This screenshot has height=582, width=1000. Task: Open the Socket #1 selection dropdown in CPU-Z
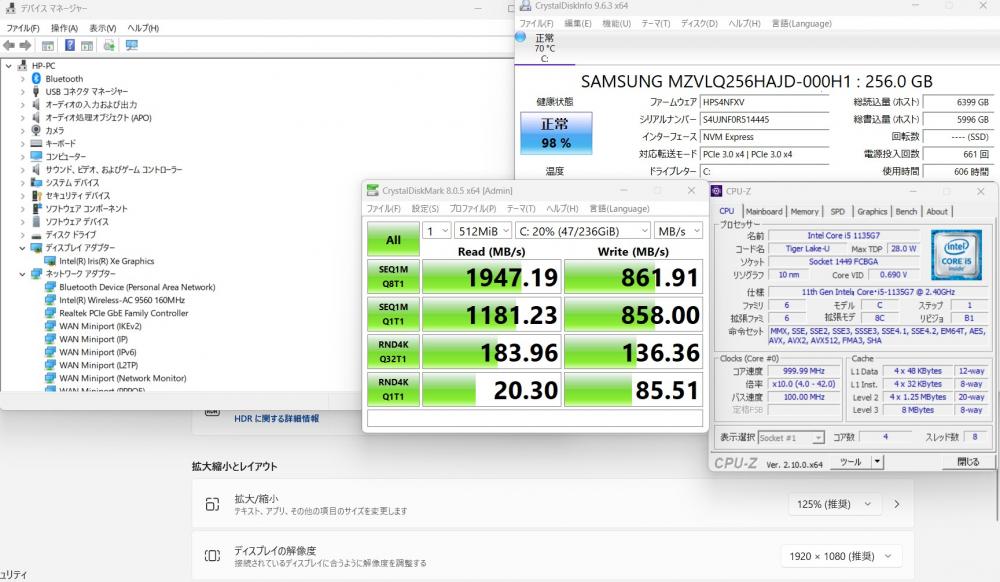point(791,437)
